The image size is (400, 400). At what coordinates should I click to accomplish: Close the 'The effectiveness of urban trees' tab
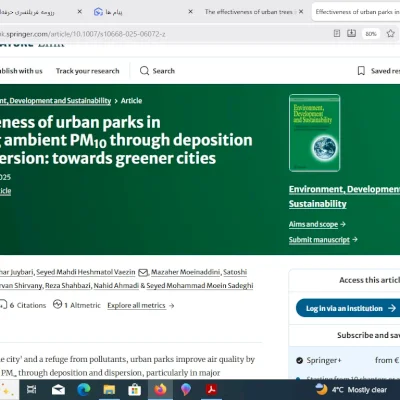tap(301, 12)
